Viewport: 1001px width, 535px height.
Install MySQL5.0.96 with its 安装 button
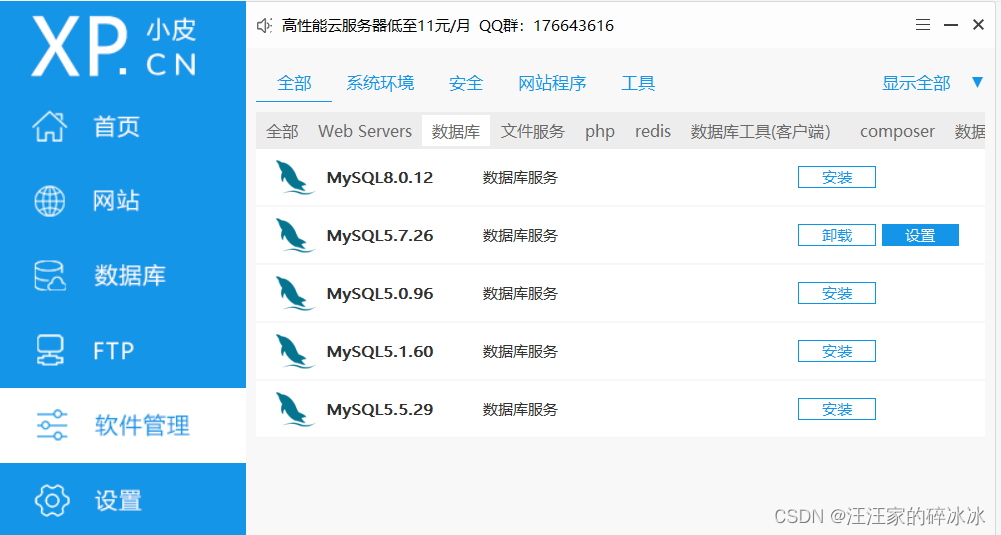click(x=837, y=294)
